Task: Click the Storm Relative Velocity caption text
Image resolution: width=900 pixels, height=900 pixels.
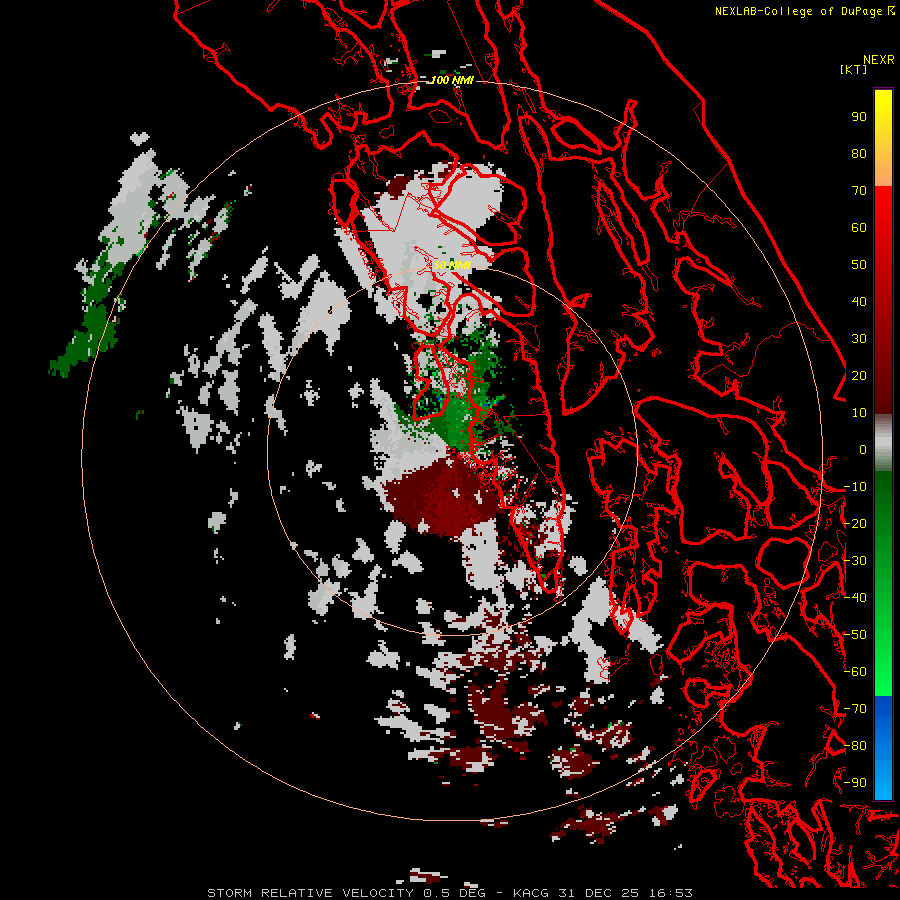Action: [x=449, y=893]
